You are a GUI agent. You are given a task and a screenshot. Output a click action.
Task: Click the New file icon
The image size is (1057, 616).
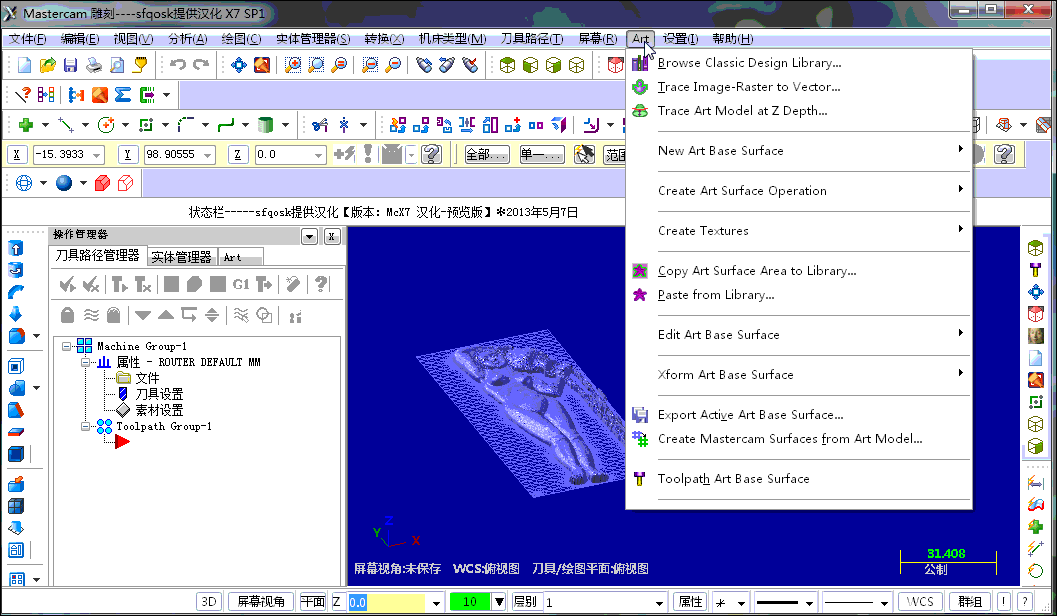[24, 65]
